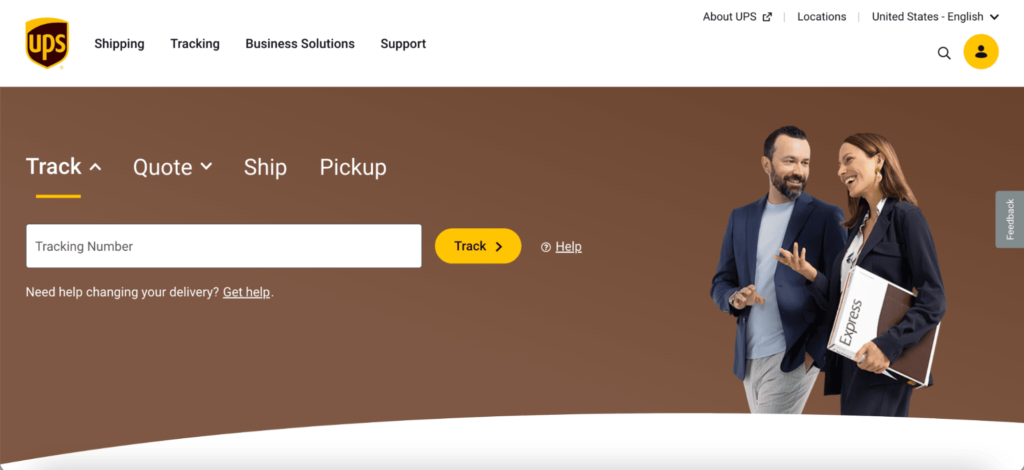1024x470 pixels.
Task: Follow the Get help link
Action: coord(246,292)
